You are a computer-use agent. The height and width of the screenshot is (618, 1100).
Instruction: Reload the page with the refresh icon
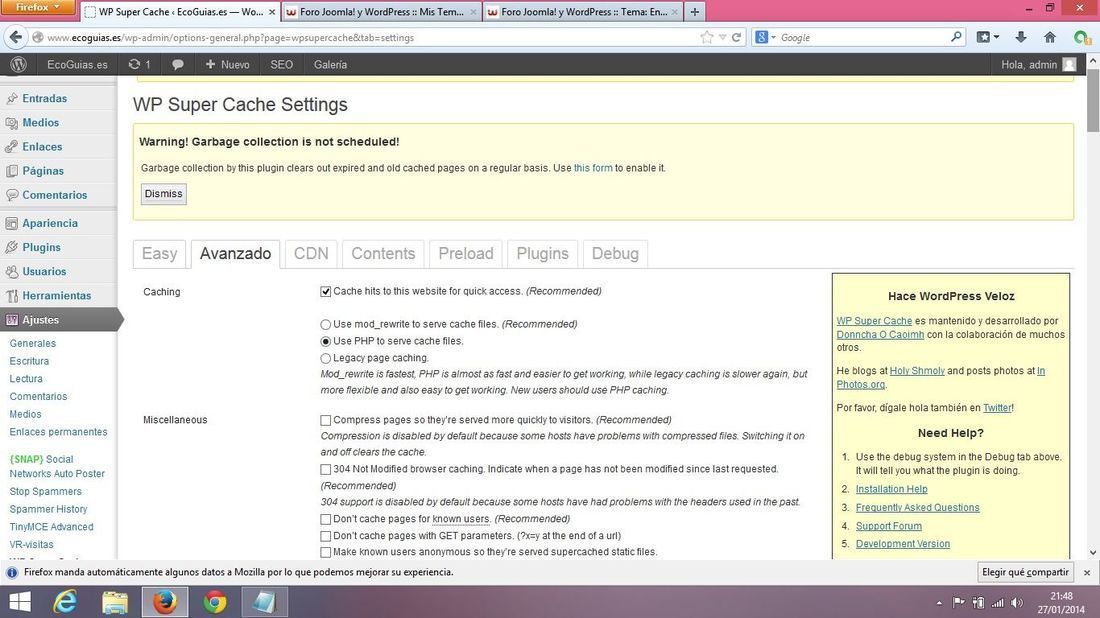pos(737,37)
